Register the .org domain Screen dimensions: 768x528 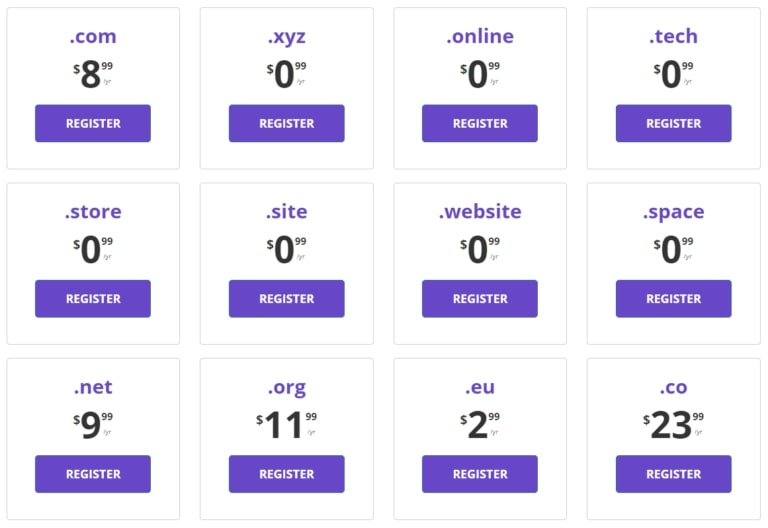pos(287,474)
